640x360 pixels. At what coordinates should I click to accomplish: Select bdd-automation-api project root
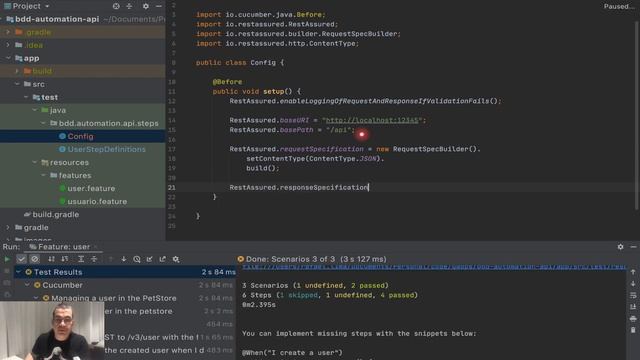point(57,19)
